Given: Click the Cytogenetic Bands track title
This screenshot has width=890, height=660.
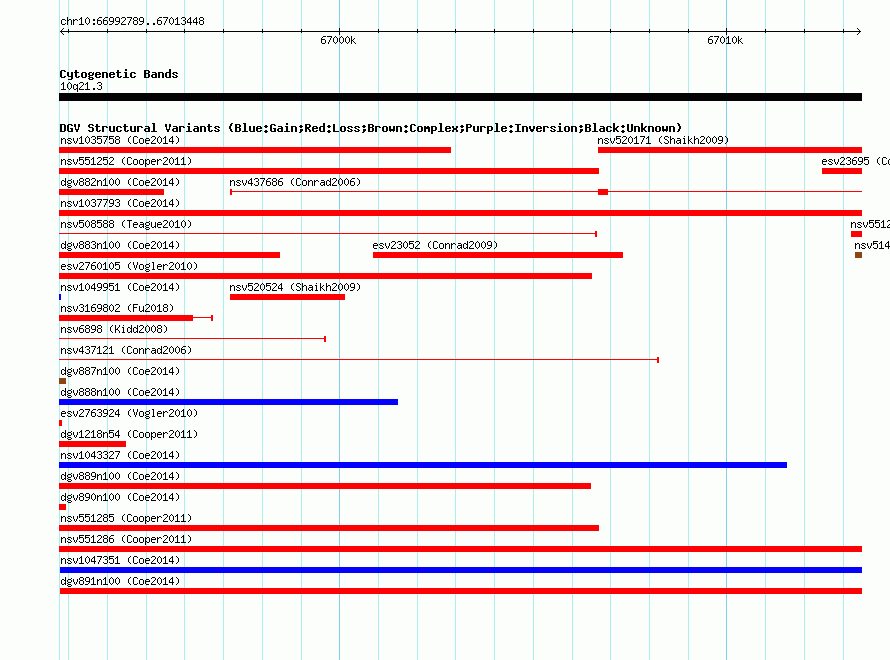Looking at the screenshot, I should (x=119, y=74).
